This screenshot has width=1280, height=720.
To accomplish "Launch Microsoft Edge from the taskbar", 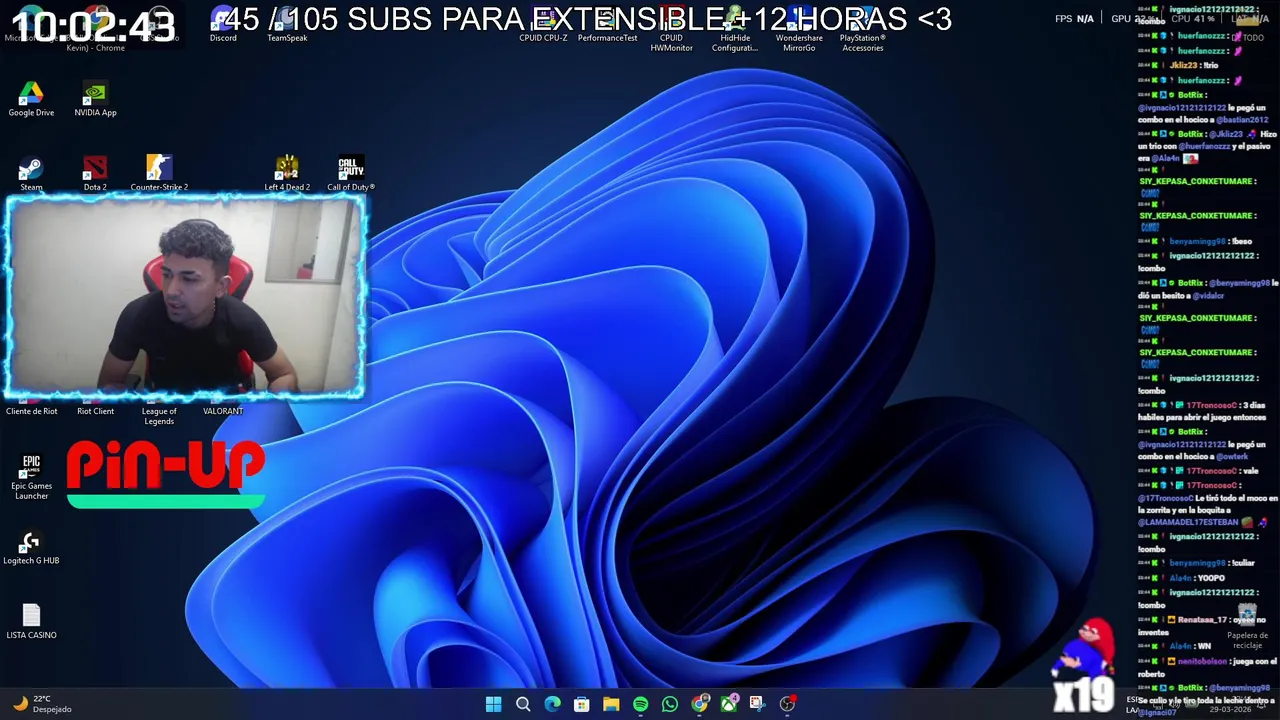I will [x=552, y=704].
